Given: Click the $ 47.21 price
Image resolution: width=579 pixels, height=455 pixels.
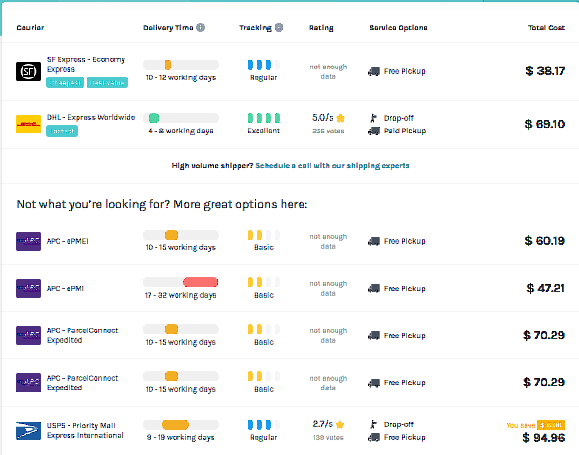Looking at the screenshot, I should [x=546, y=288].
